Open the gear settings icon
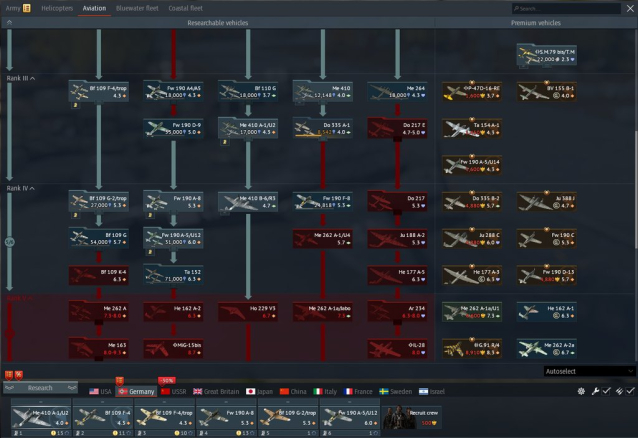Viewport: 638px width, 438px height. point(581,391)
